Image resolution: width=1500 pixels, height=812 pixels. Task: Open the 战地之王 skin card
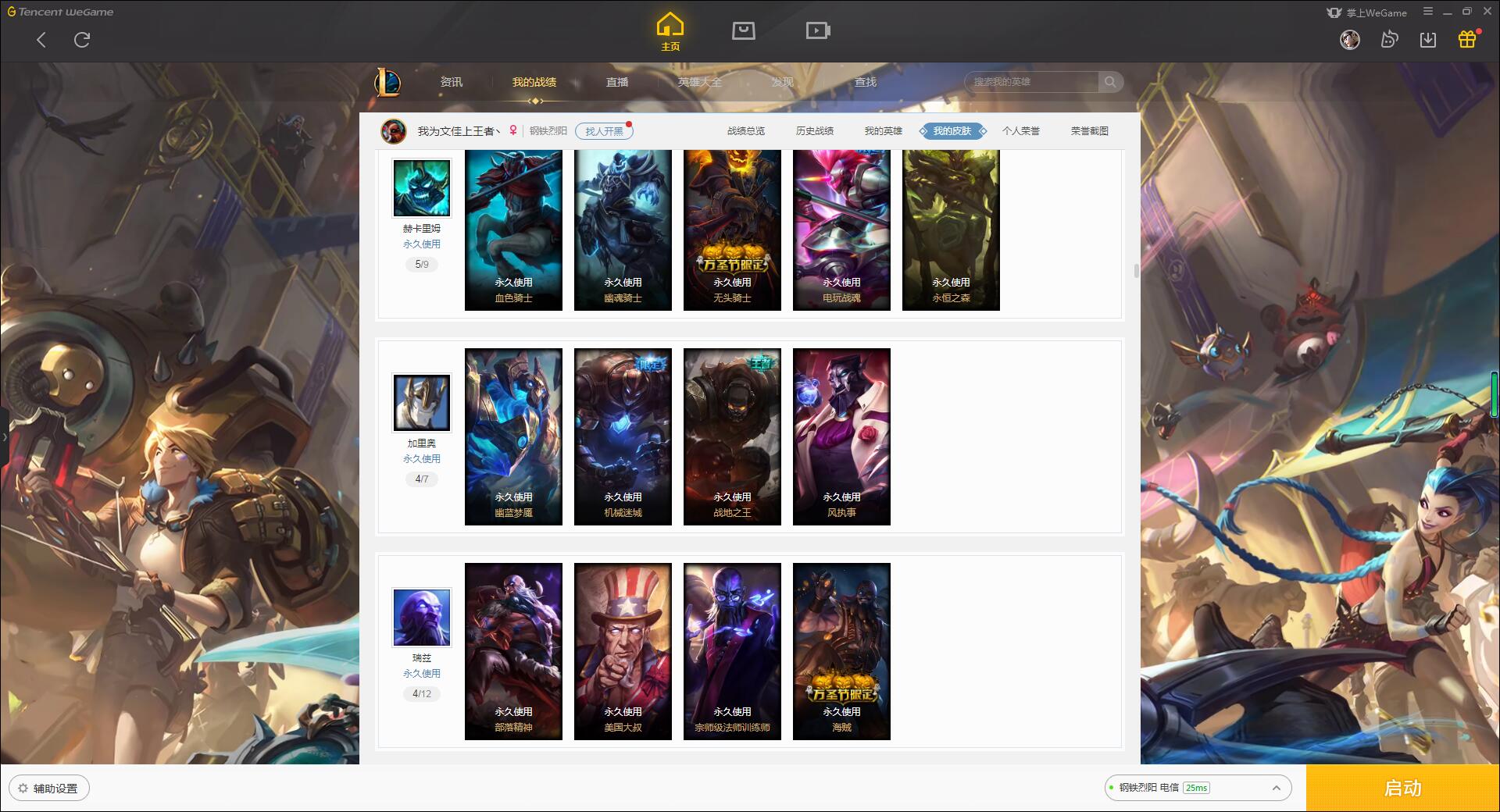point(732,436)
